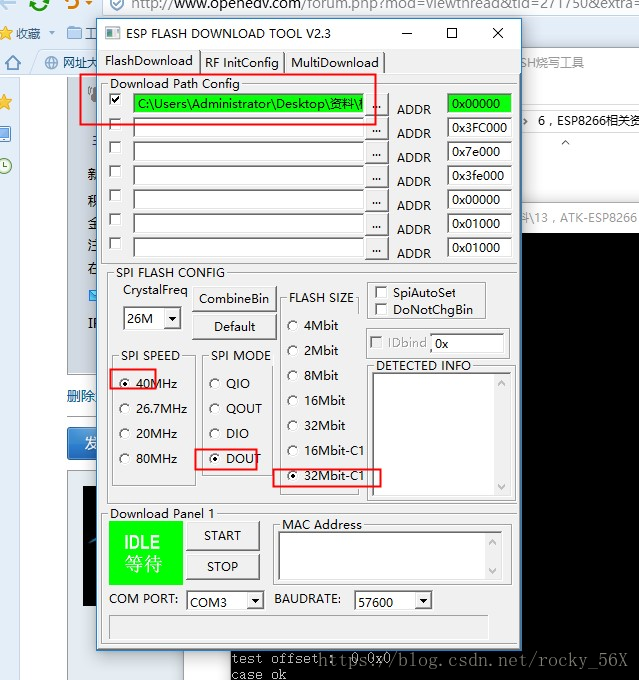
Task: Click the green IDLE status indicator
Action: 146,553
